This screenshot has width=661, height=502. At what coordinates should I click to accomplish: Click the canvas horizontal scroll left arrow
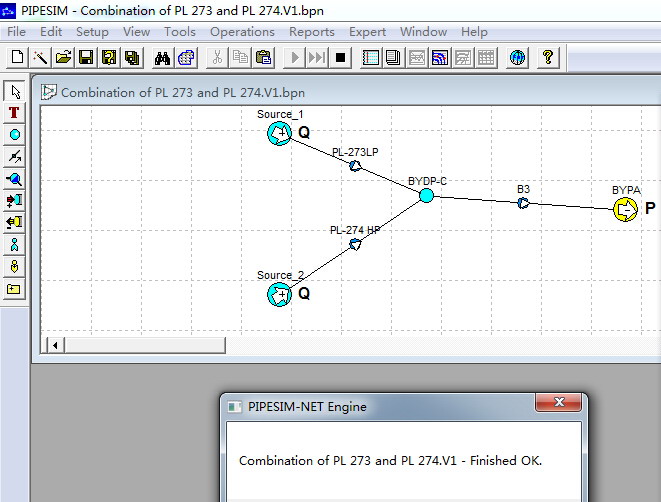(x=55, y=345)
